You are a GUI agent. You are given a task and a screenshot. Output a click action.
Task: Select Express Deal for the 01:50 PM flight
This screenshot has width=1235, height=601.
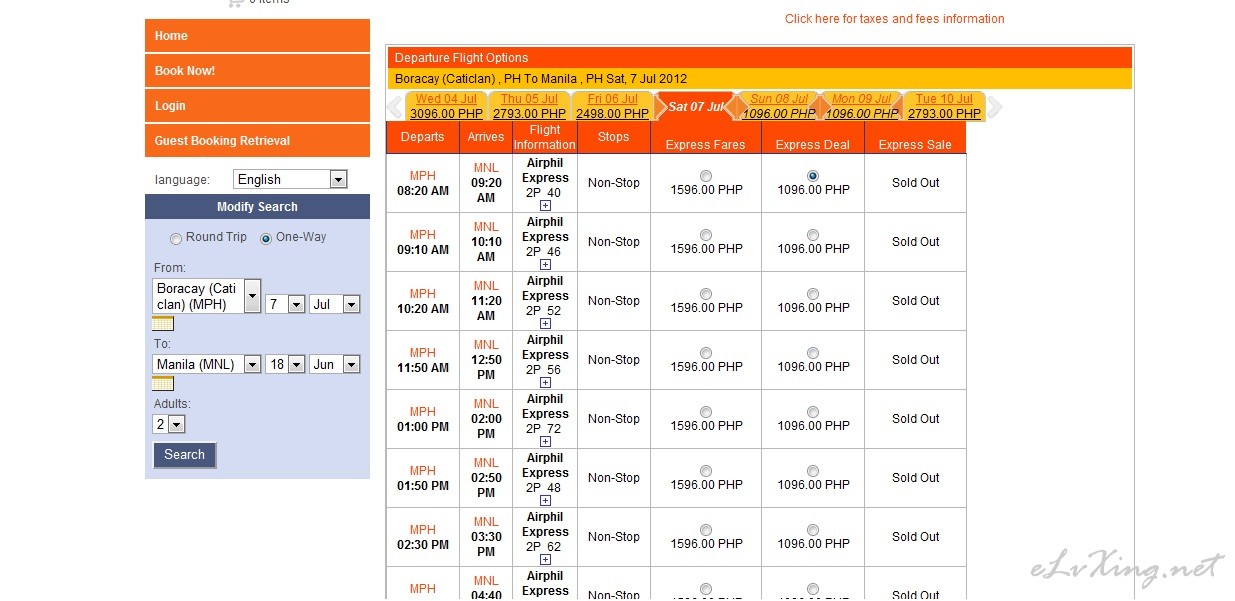pos(813,471)
